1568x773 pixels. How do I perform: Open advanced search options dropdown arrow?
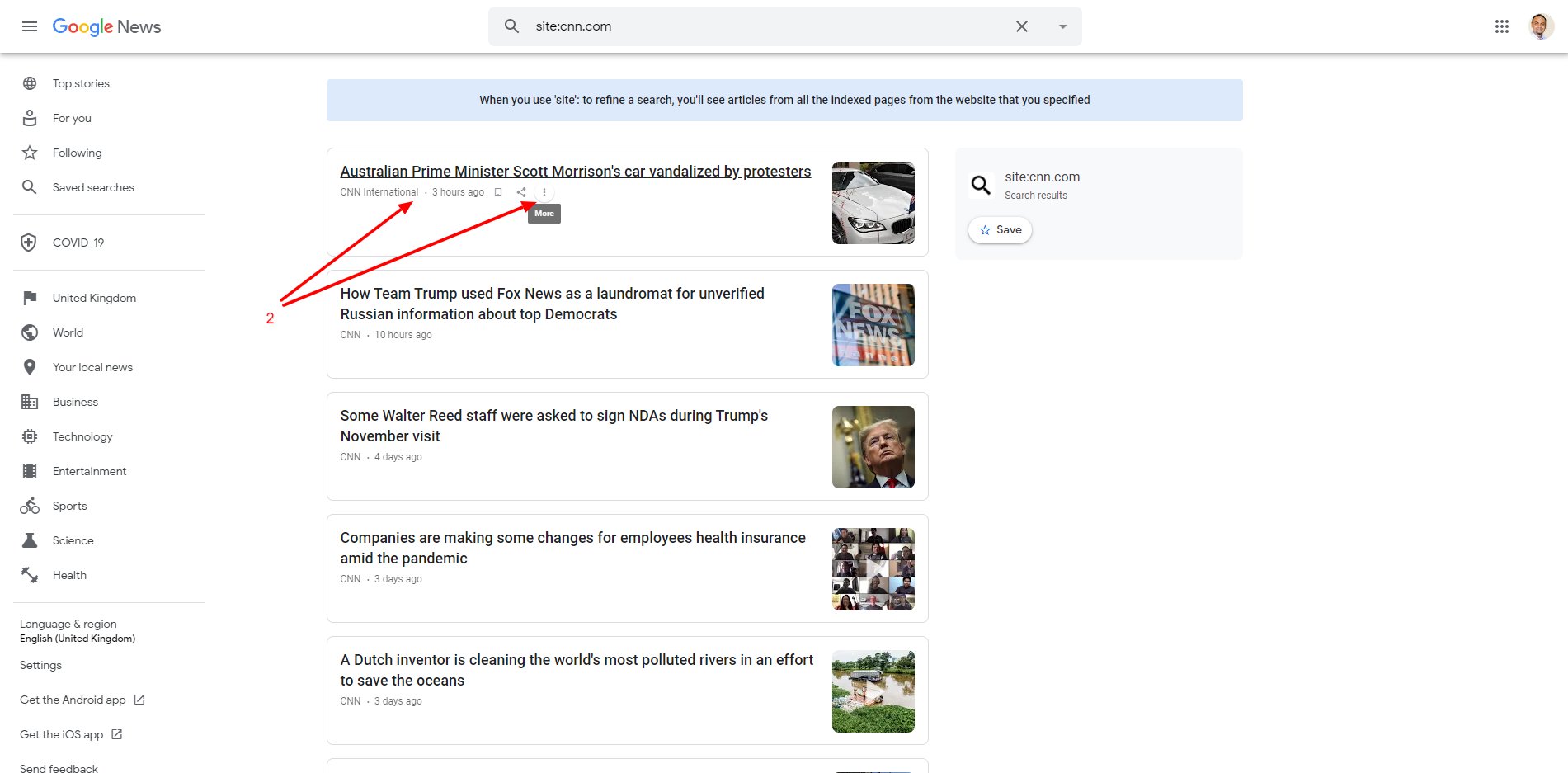[1063, 26]
